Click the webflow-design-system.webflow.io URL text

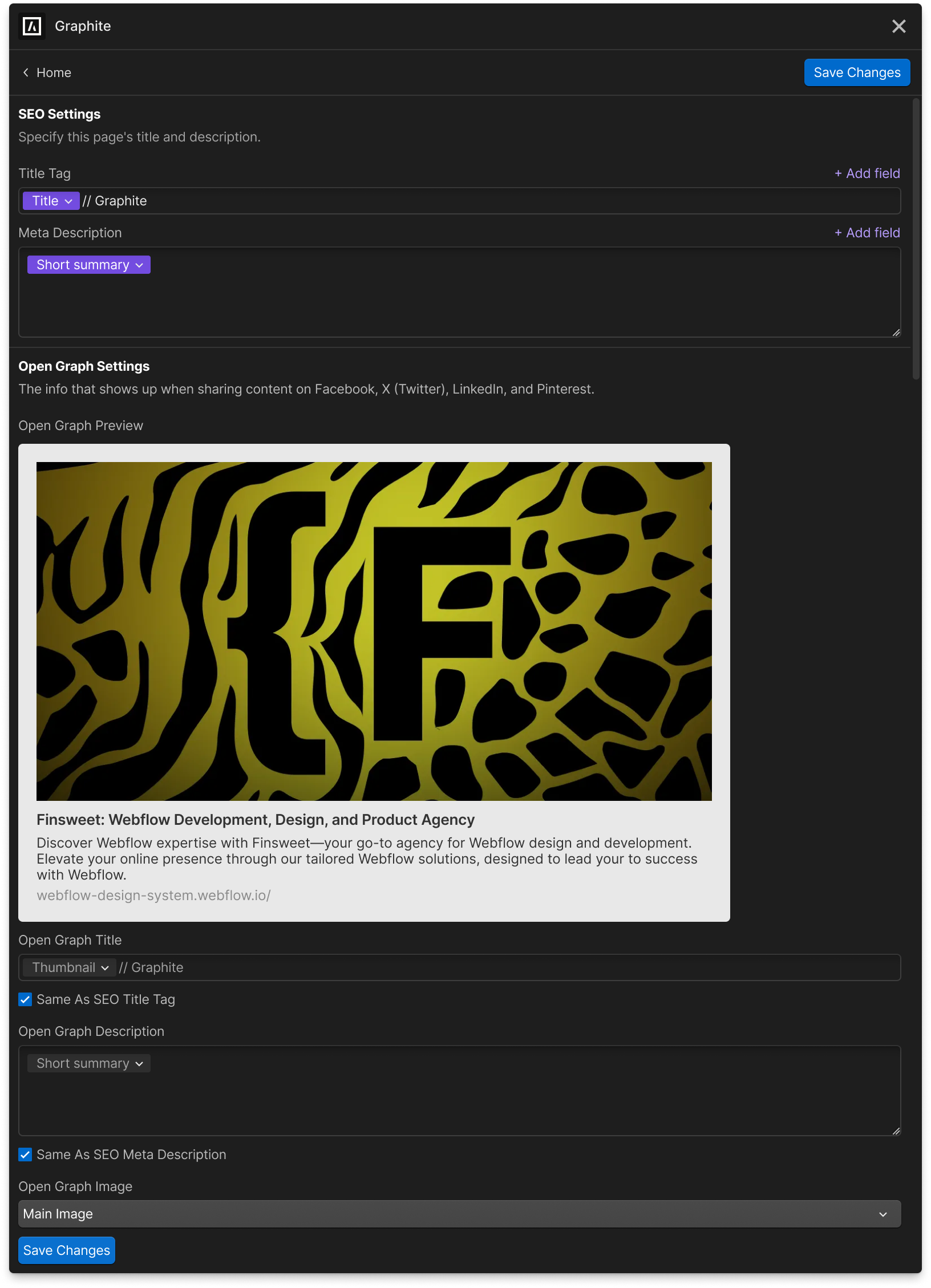(153, 896)
